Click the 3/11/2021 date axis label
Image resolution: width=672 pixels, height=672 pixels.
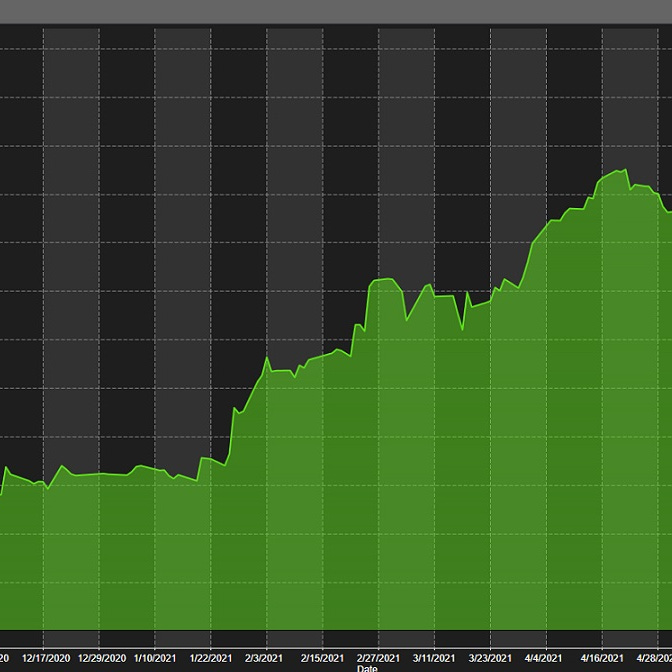(434, 658)
